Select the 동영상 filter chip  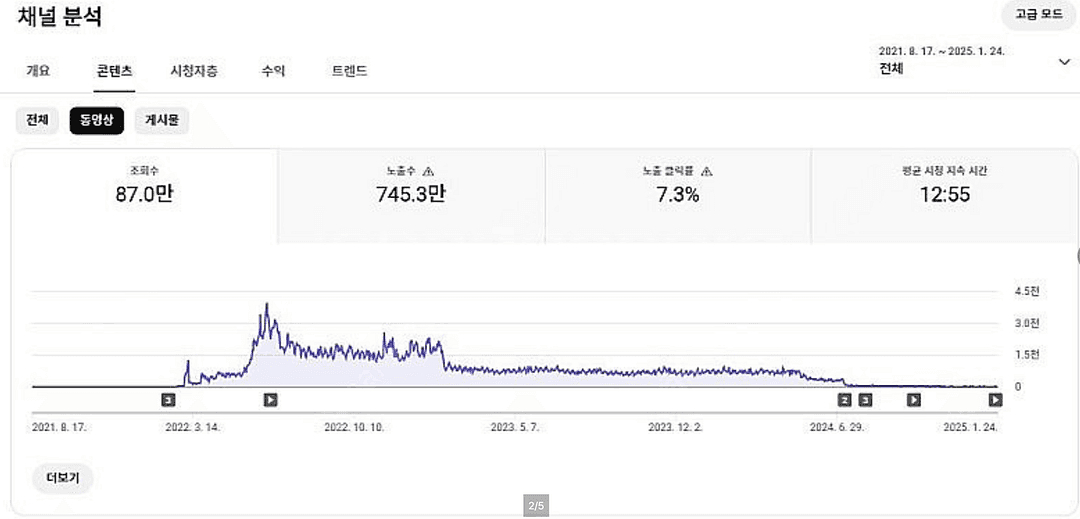(96, 121)
